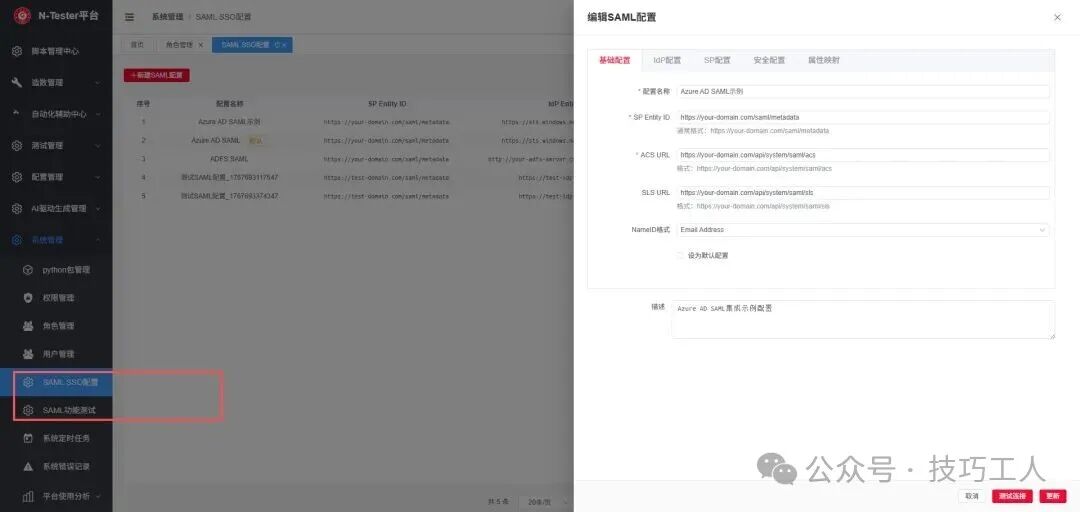Expand the 测试管理 menu chevron
The width and height of the screenshot is (1080, 512).
click(97, 145)
